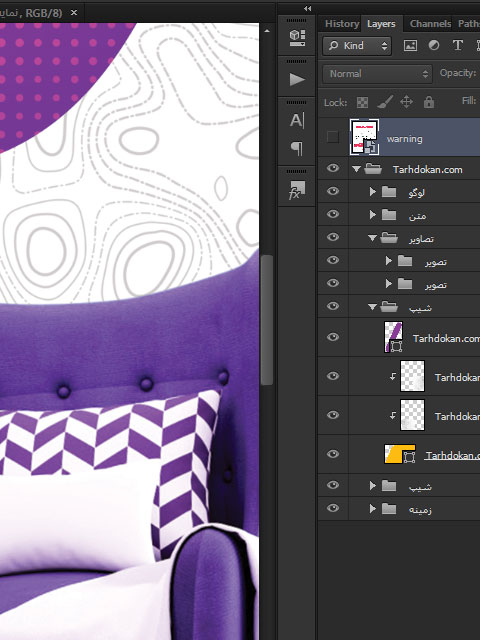Open the 3D panel icon in the dock

click(x=297, y=38)
